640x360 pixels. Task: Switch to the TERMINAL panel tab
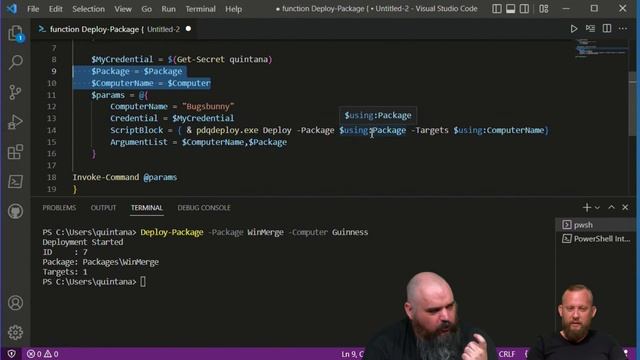pos(147,208)
